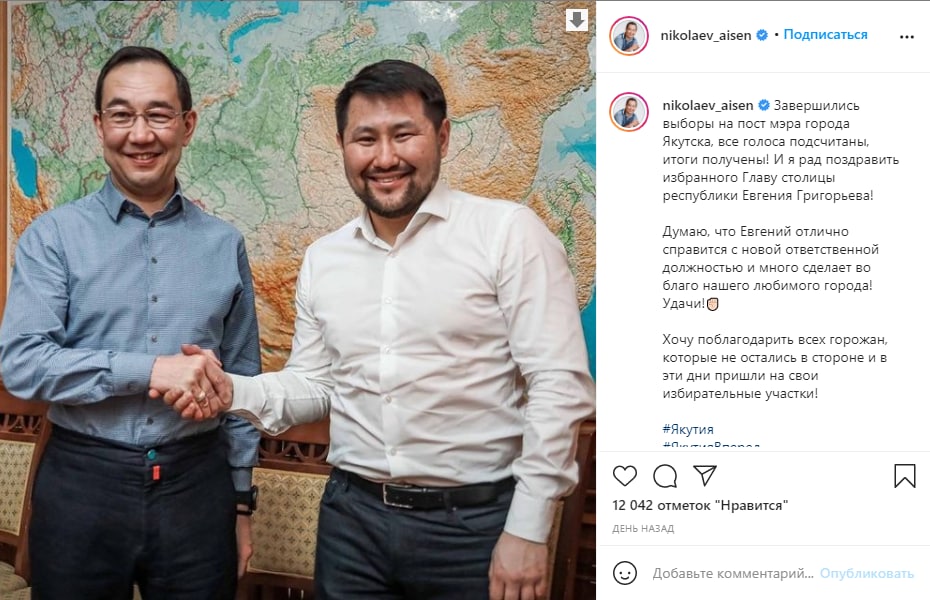
Task: Like the post with heart icon
Action: [x=625, y=475]
